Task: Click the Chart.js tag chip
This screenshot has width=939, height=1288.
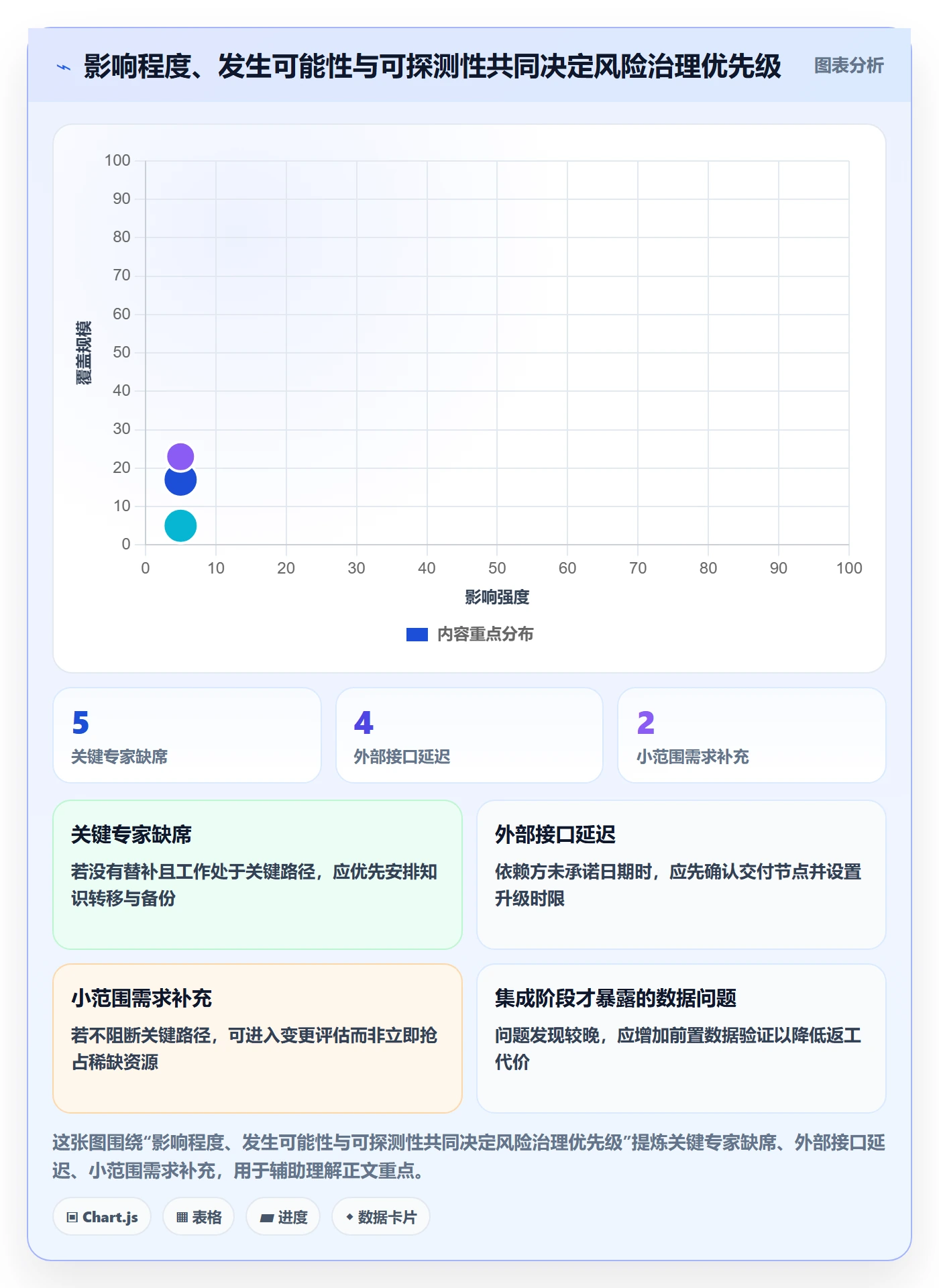Action: pos(102,1217)
